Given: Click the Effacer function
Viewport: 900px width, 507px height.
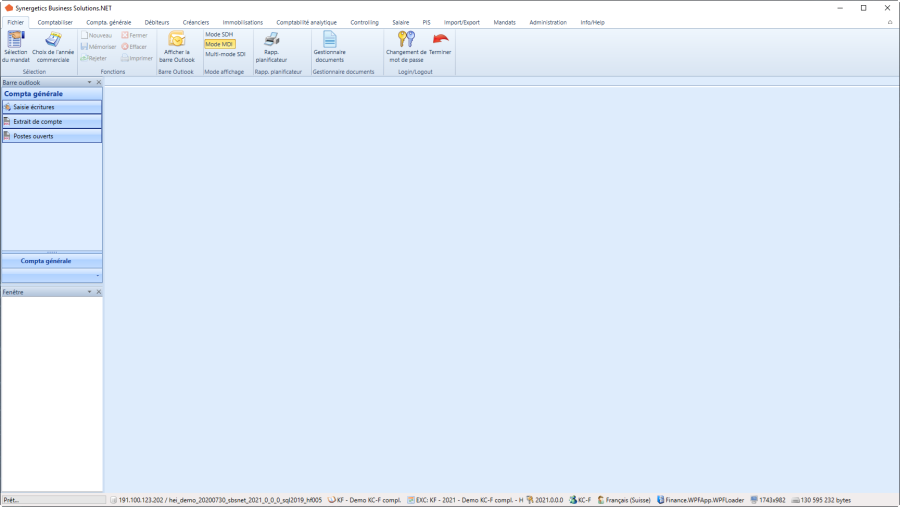Looking at the screenshot, I should point(134,47).
